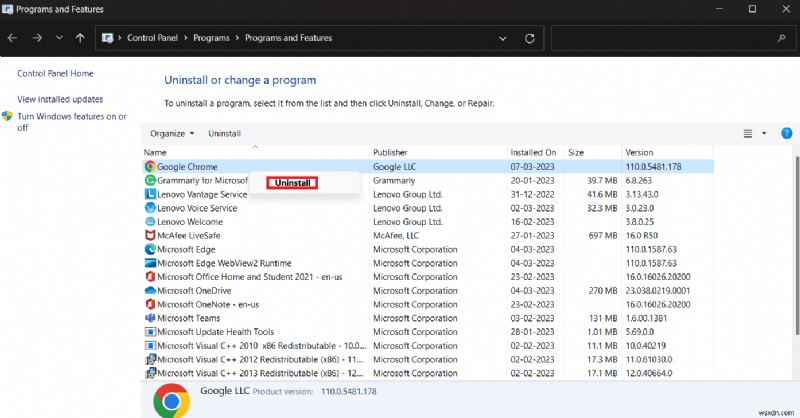Viewport: 800px width, 418px height.
Task: Click the Lenovo Vantage Service icon
Action: 150,194
